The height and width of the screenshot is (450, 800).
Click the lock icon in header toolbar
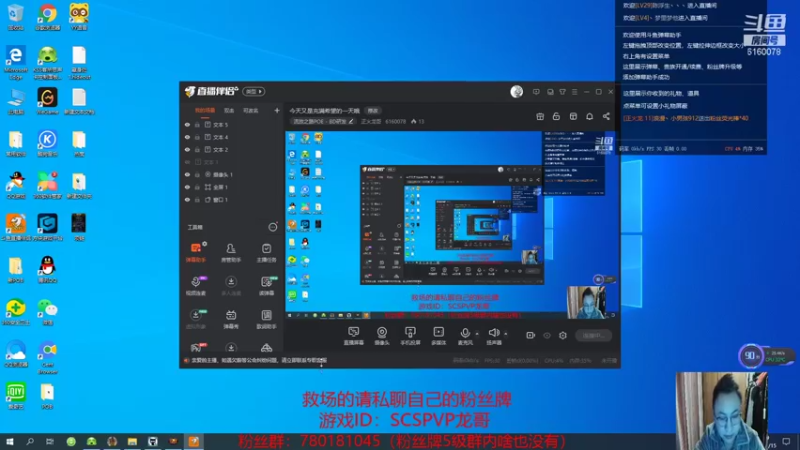click(556, 116)
